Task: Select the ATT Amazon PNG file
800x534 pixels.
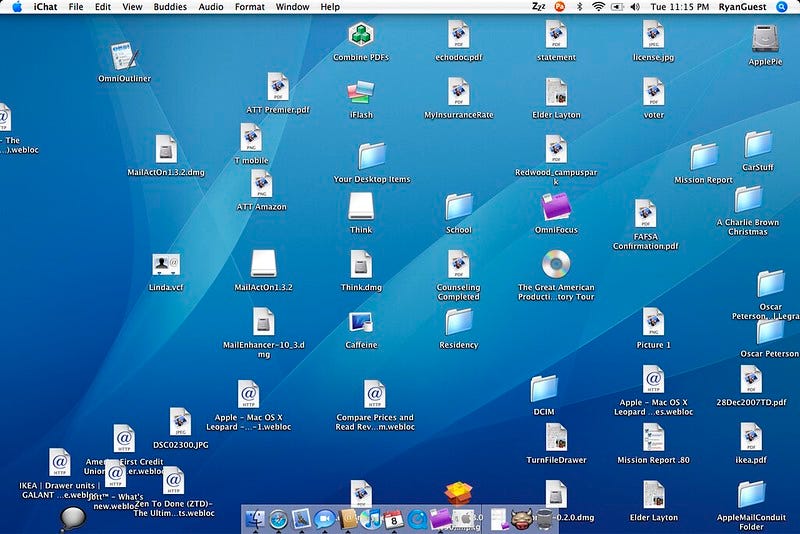Action: click(262, 184)
